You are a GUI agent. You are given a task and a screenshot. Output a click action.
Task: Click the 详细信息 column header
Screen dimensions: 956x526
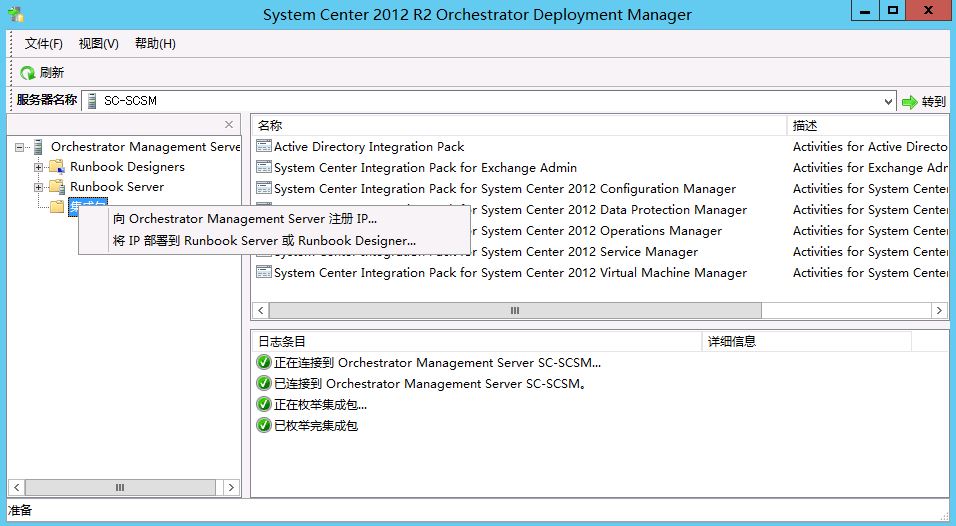807,341
